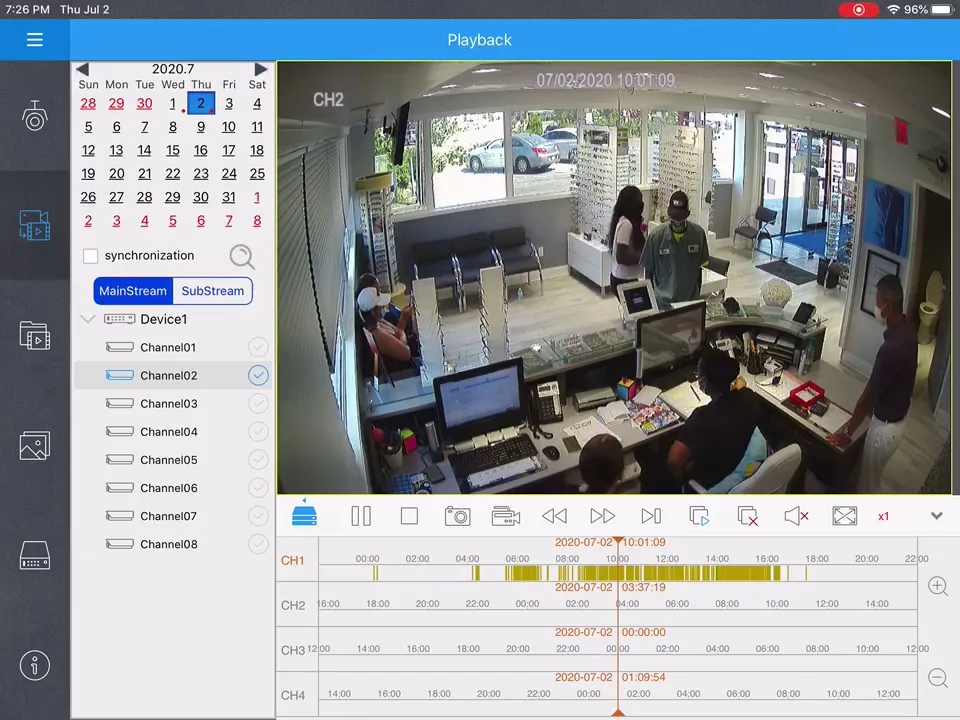Viewport: 960px width, 720px height.
Task: Take a snapshot with the camera icon
Action: click(457, 516)
